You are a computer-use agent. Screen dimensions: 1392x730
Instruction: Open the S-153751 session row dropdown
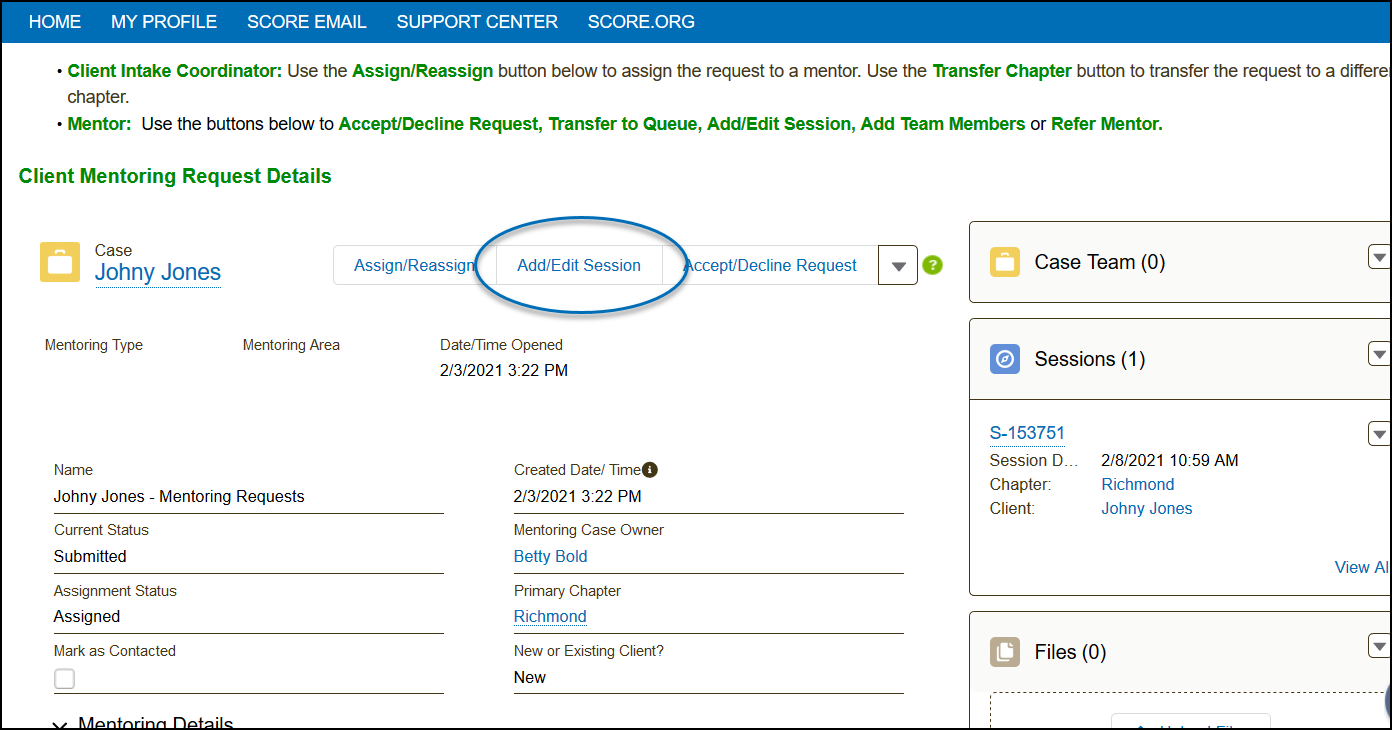(1379, 433)
